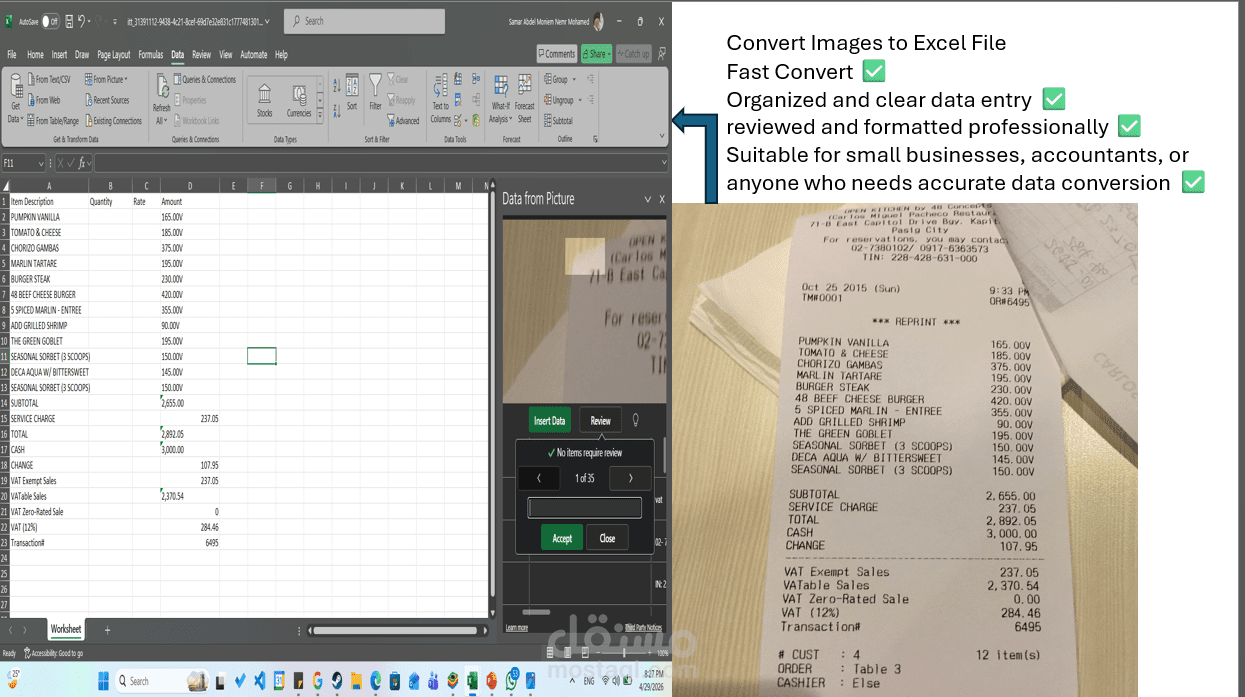Image resolution: width=1245 pixels, height=697 pixels.
Task: Click the review text input field
Action: pyautogui.click(x=585, y=508)
